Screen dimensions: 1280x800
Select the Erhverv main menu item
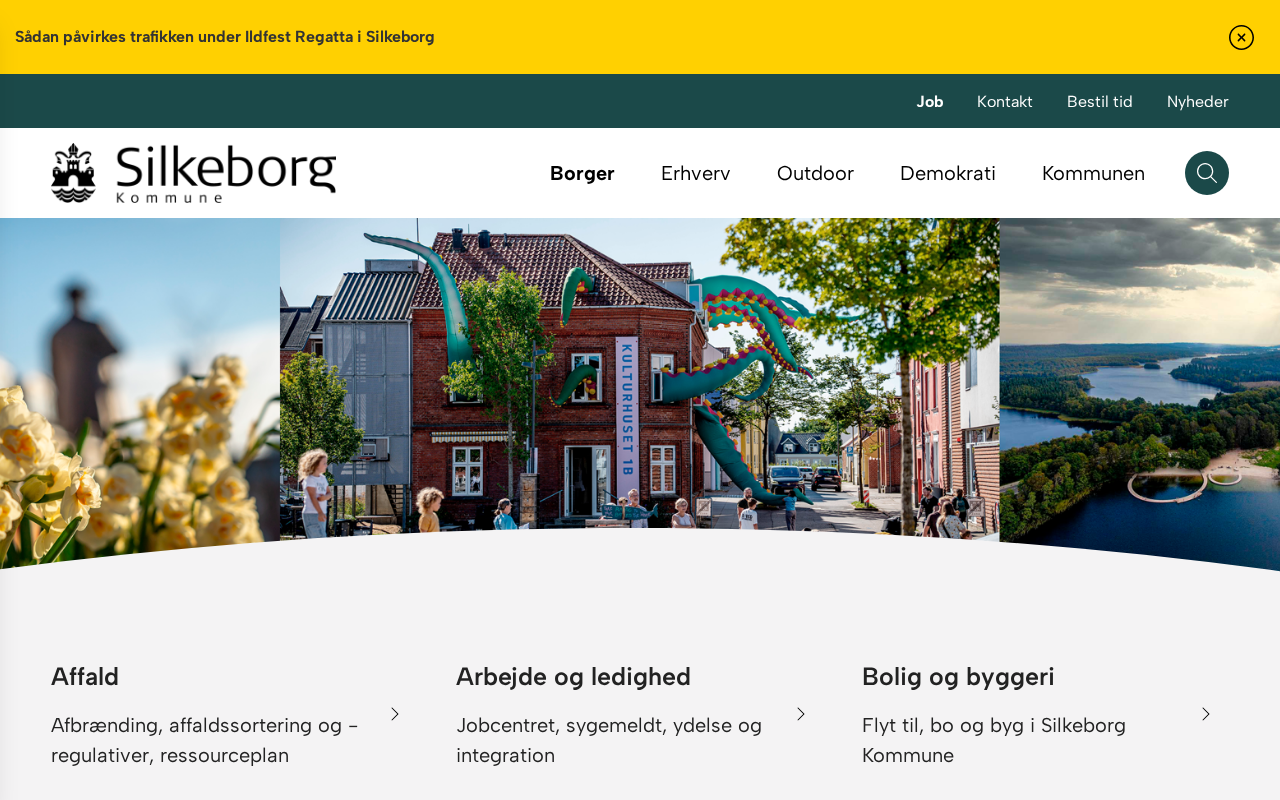696,173
